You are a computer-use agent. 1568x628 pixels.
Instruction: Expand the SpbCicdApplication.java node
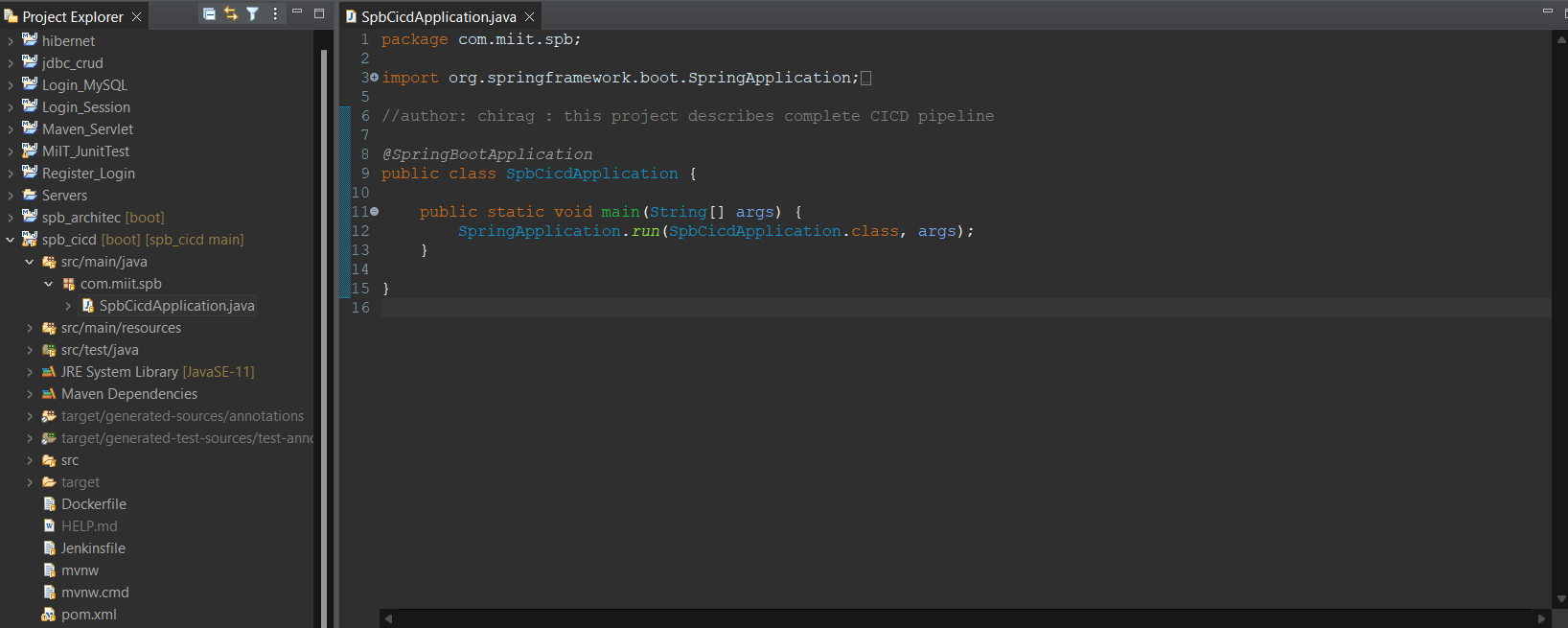click(68, 306)
